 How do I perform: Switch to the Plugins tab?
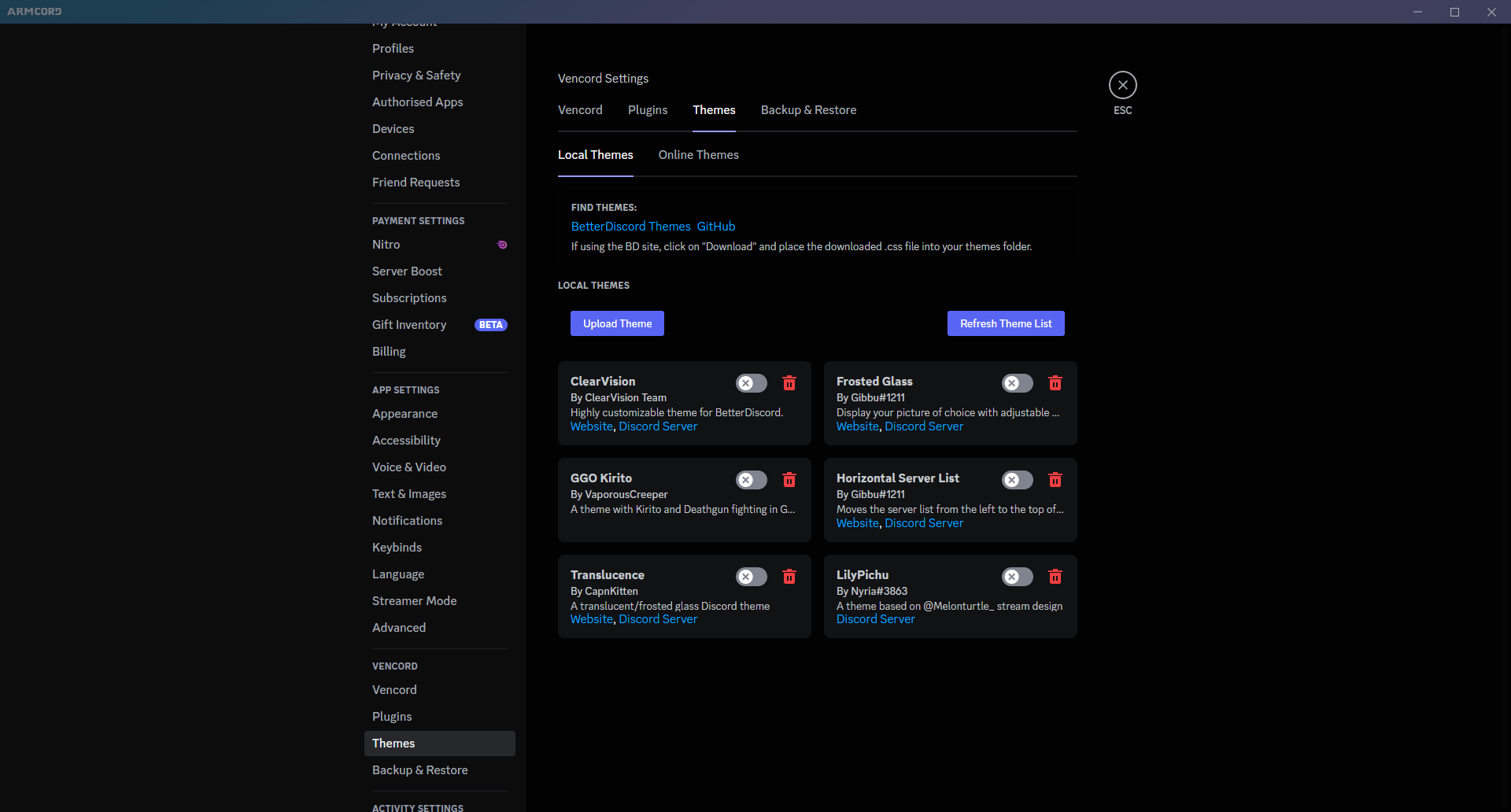pos(648,110)
